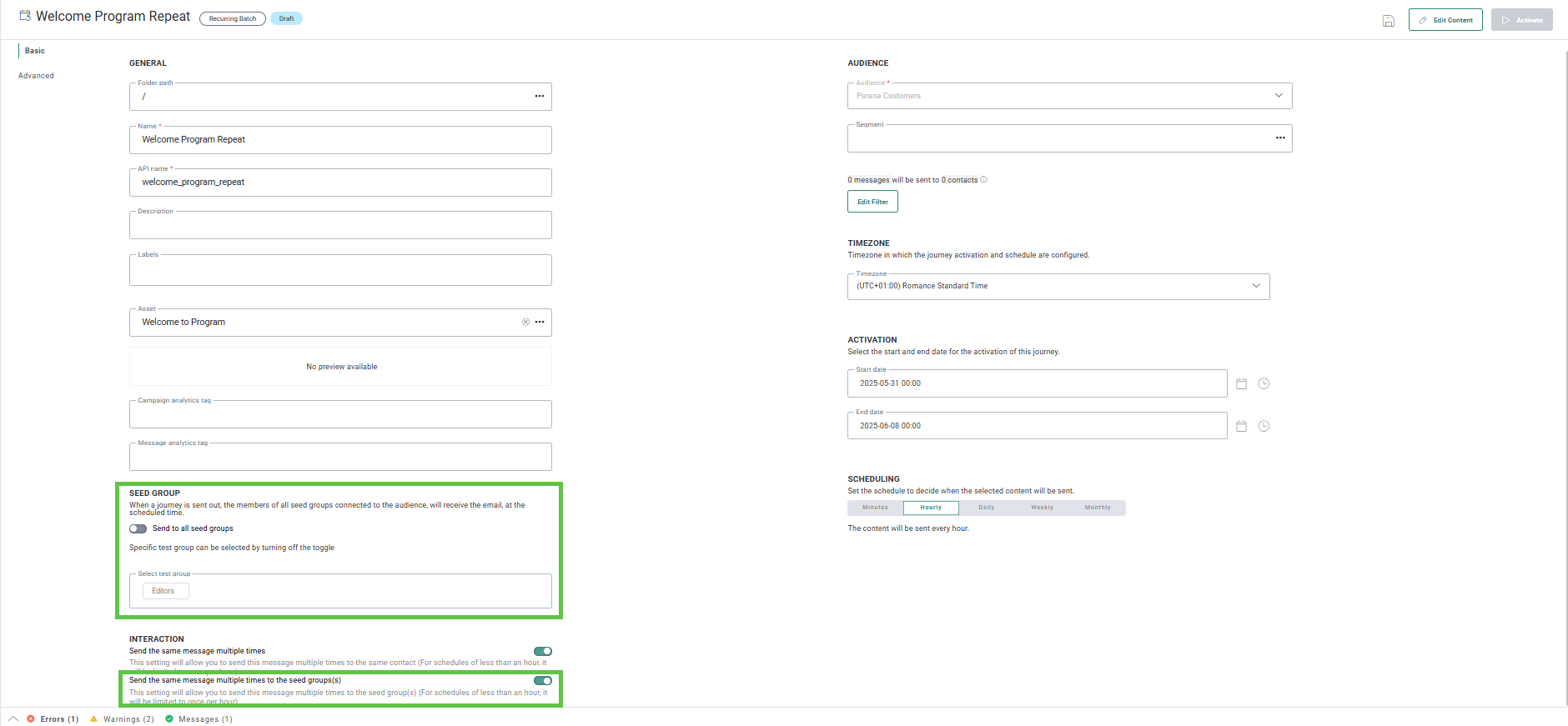The height and width of the screenshot is (726, 1568).
Task: Open Start date calendar picker
Action: pos(1241,384)
